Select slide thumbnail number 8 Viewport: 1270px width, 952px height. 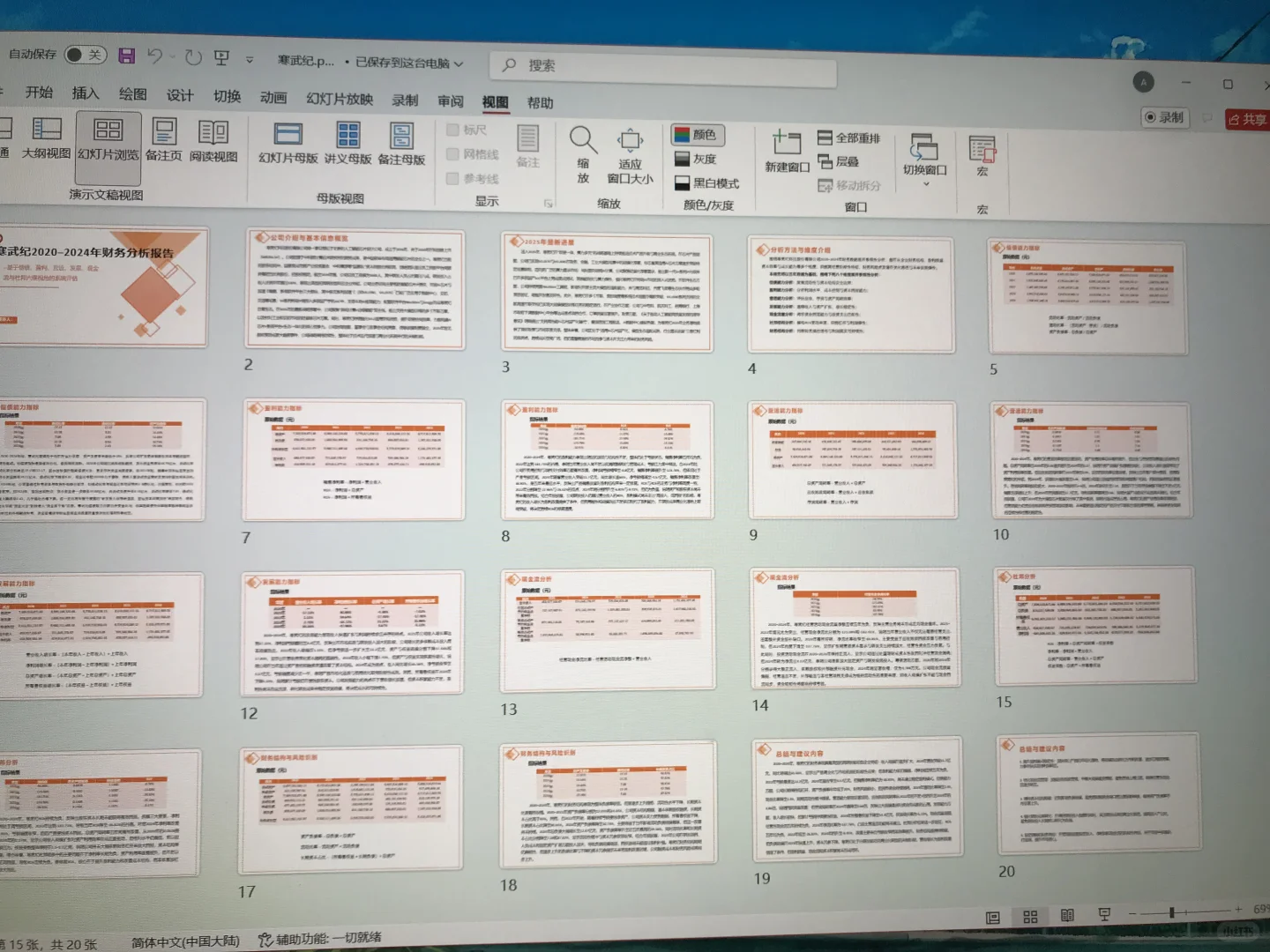tap(609, 459)
